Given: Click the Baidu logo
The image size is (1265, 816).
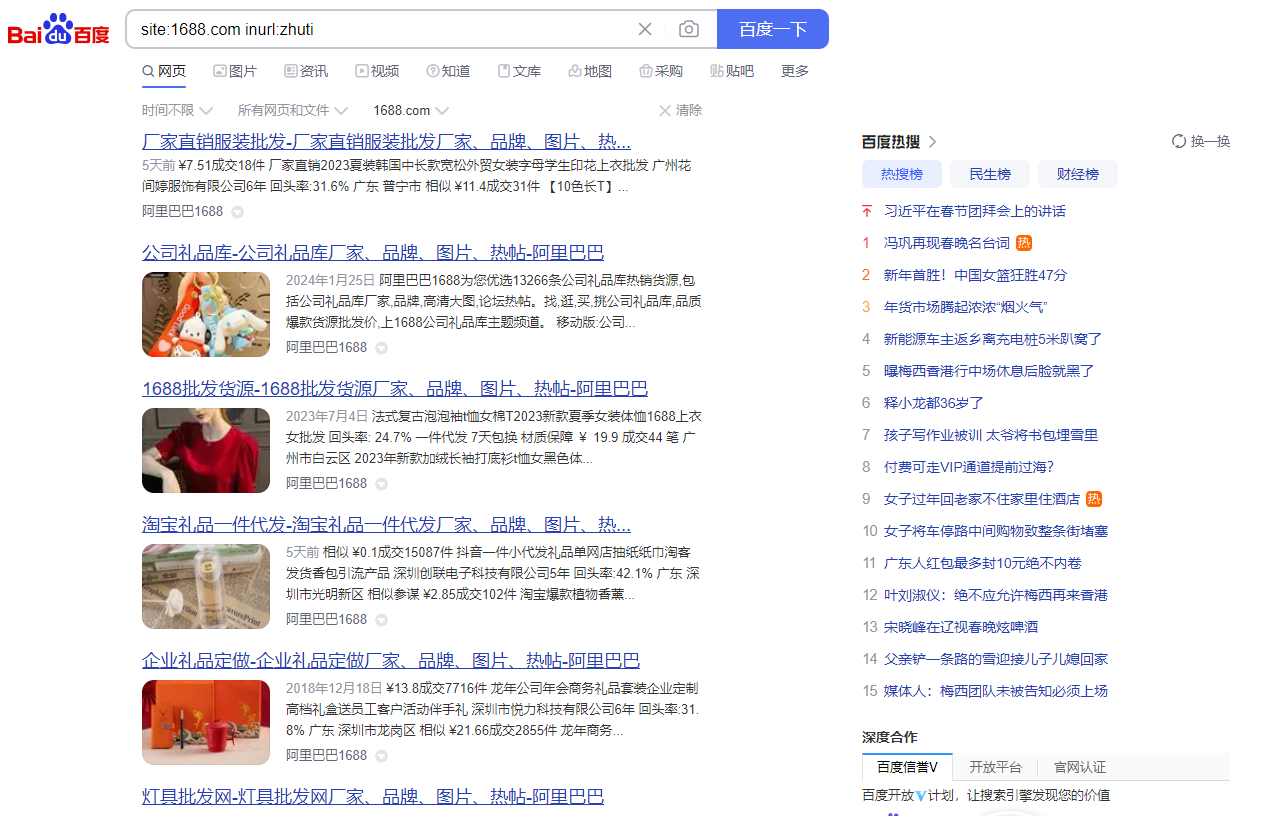Looking at the screenshot, I should tap(59, 30).
